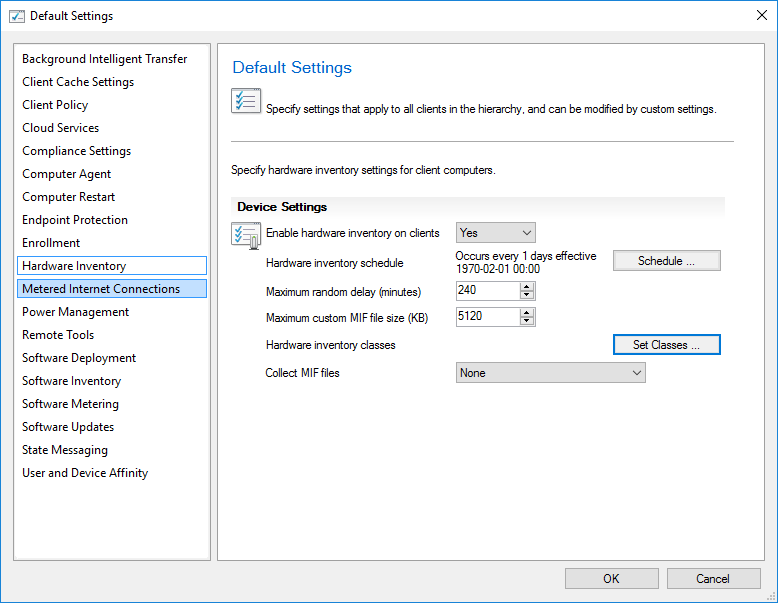Click the 'Occurs every 1 days effective' text

point(525,256)
